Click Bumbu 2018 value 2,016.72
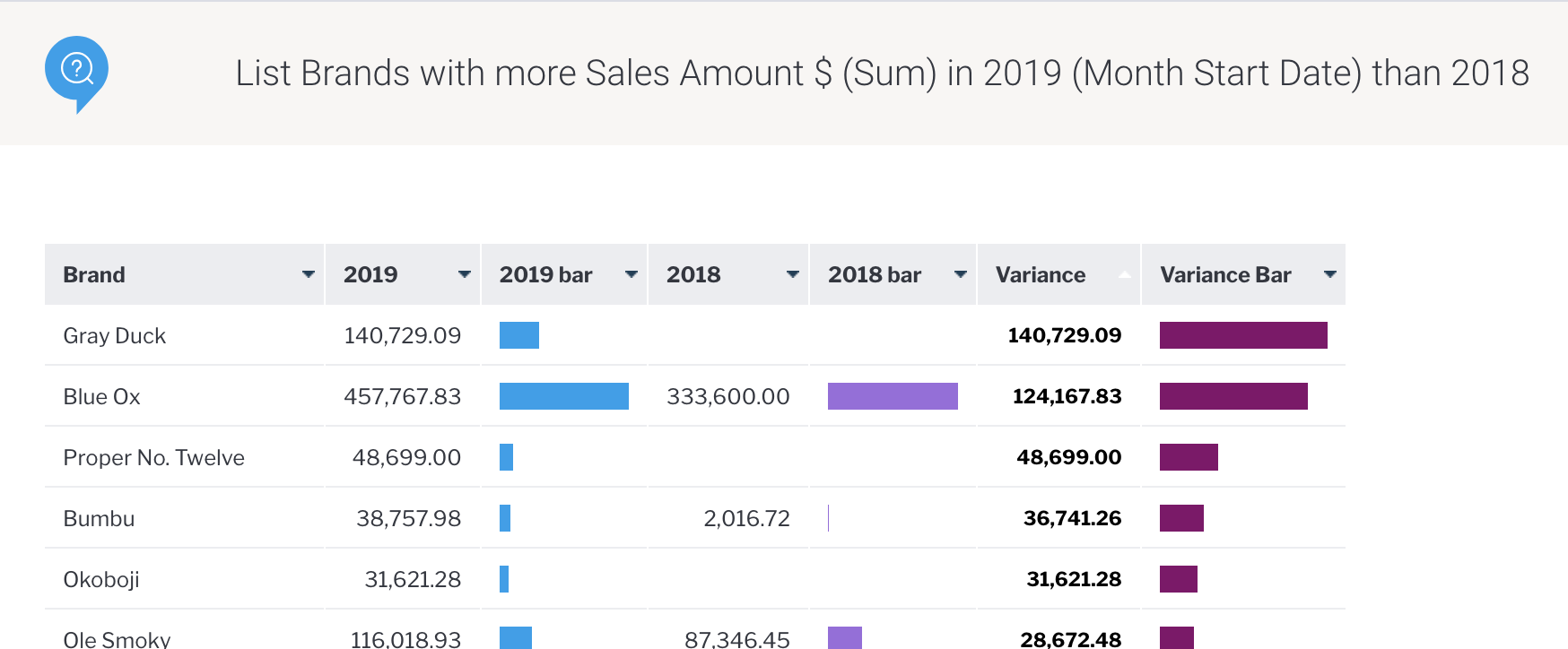 tap(747, 519)
